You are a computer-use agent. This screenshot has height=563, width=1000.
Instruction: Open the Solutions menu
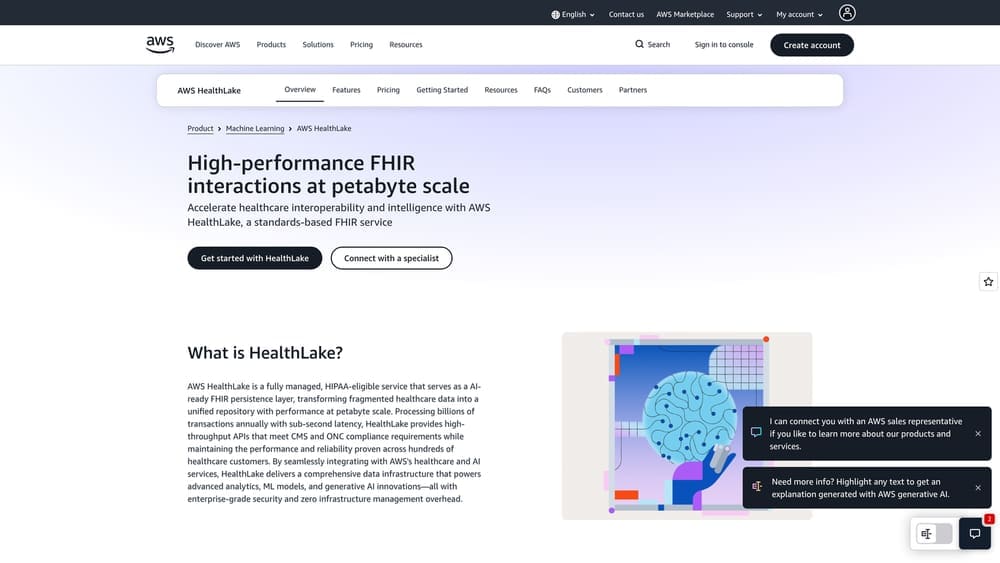coord(318,45)
